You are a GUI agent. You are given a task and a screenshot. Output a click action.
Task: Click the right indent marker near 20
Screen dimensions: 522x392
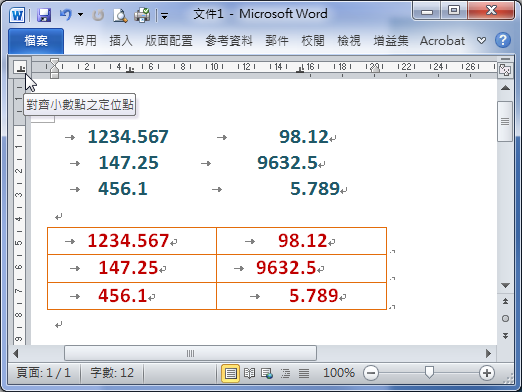pyautogui.click(x=375, y=69)
